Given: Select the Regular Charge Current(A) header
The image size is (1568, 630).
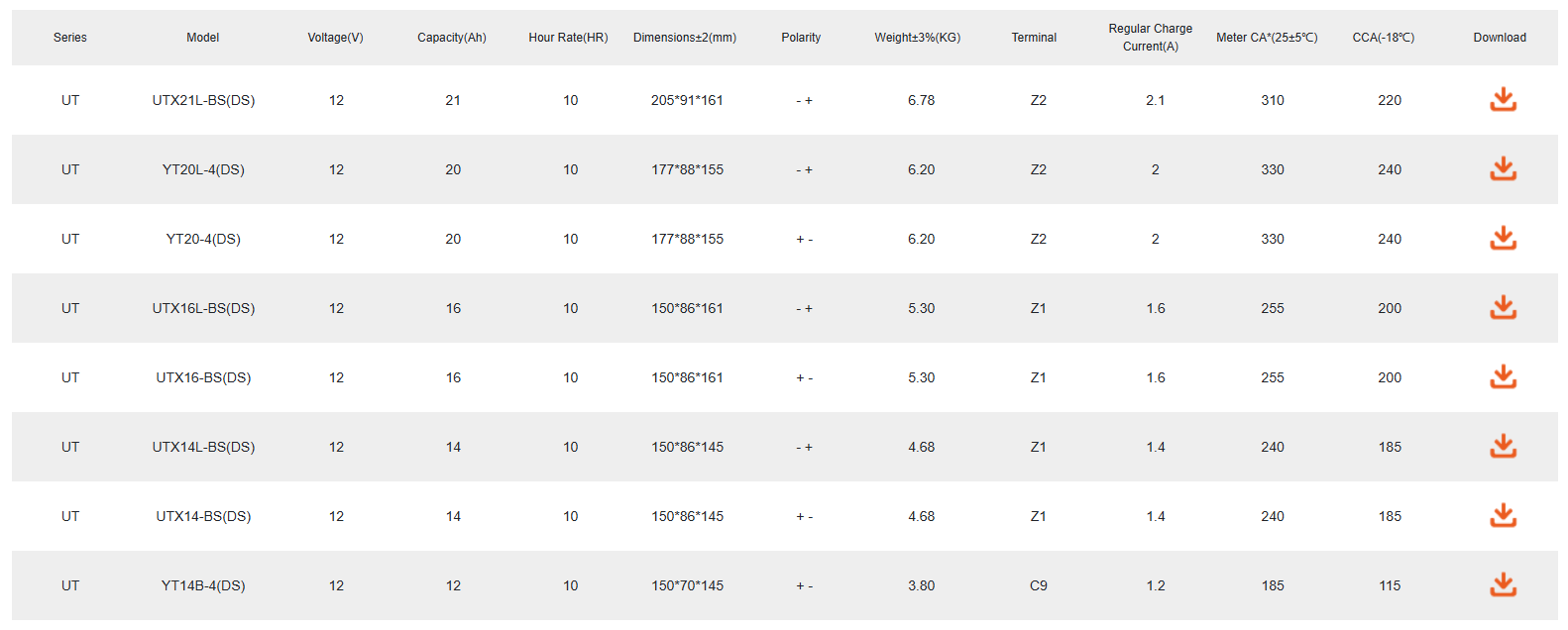Looking at the screenshot, I should [1151, 38].
